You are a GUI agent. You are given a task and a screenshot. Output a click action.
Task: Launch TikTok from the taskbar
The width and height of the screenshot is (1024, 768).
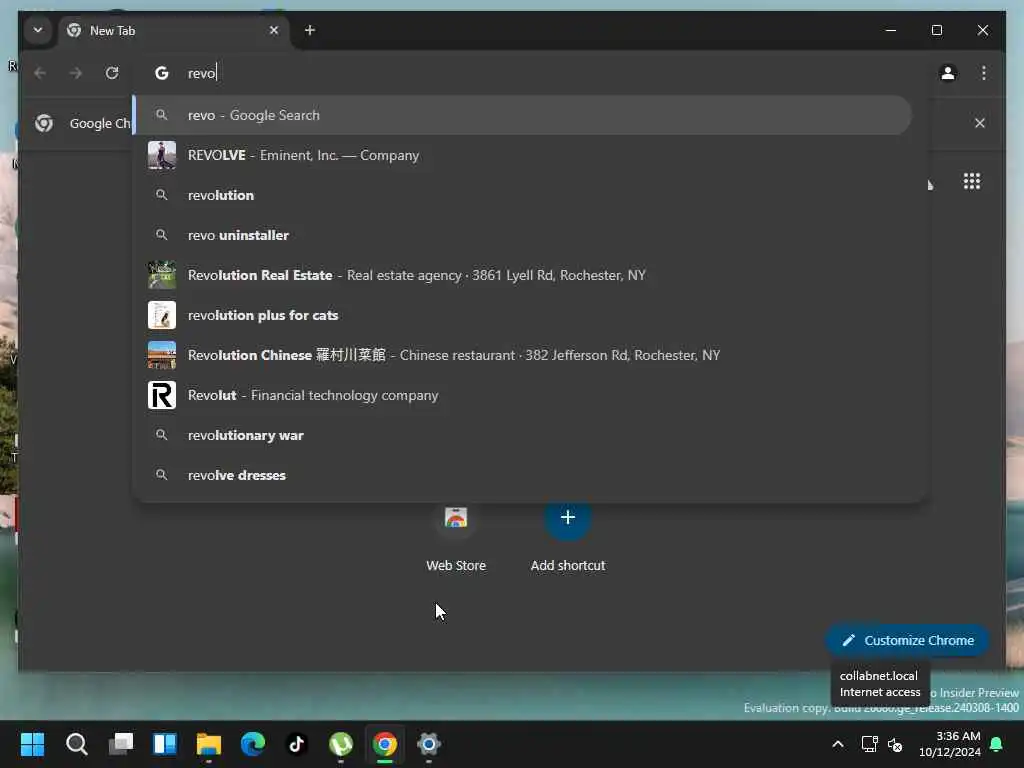pyautogui.click(x=297, y=744)
